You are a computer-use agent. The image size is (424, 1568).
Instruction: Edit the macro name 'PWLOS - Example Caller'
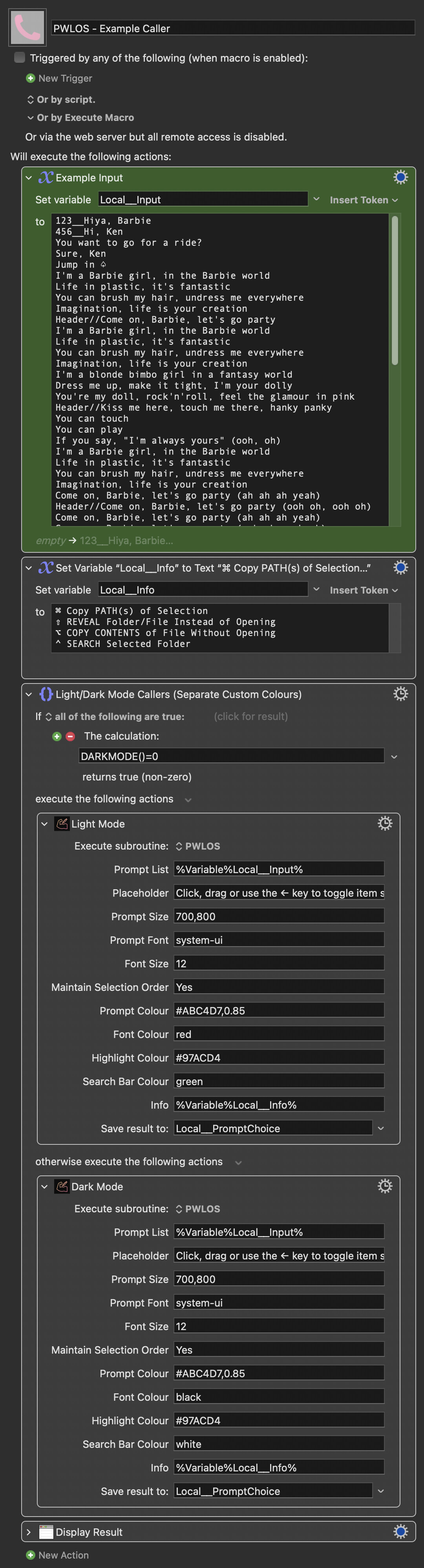[233, 27]
